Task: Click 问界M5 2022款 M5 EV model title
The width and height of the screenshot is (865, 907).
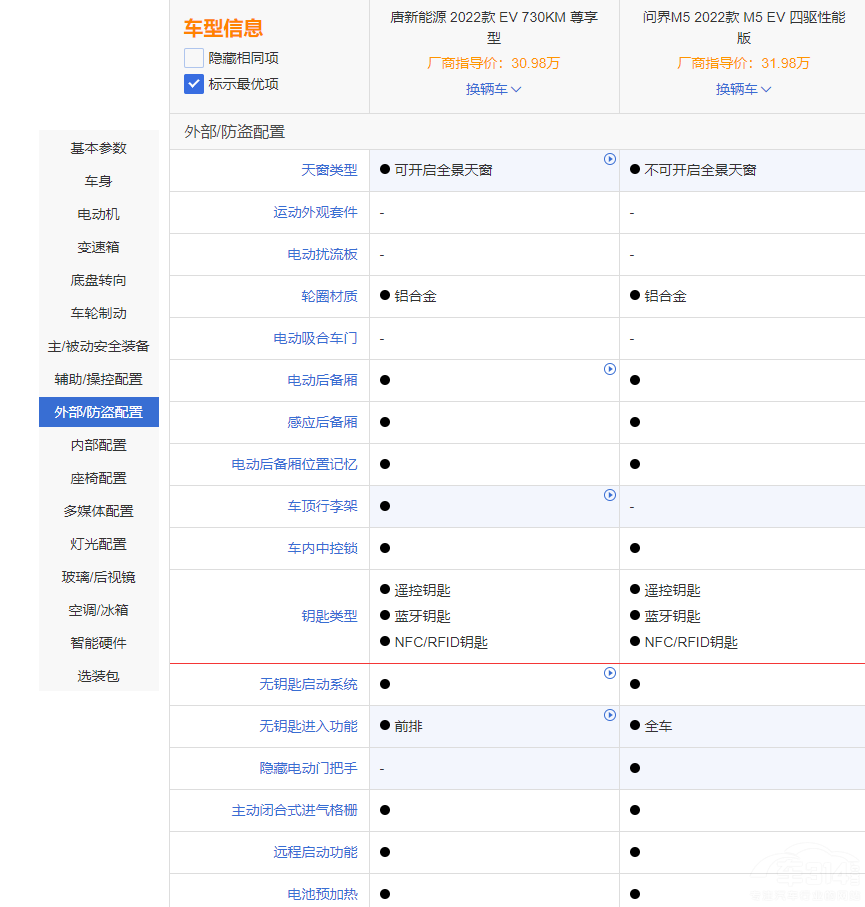Action: 743,28
